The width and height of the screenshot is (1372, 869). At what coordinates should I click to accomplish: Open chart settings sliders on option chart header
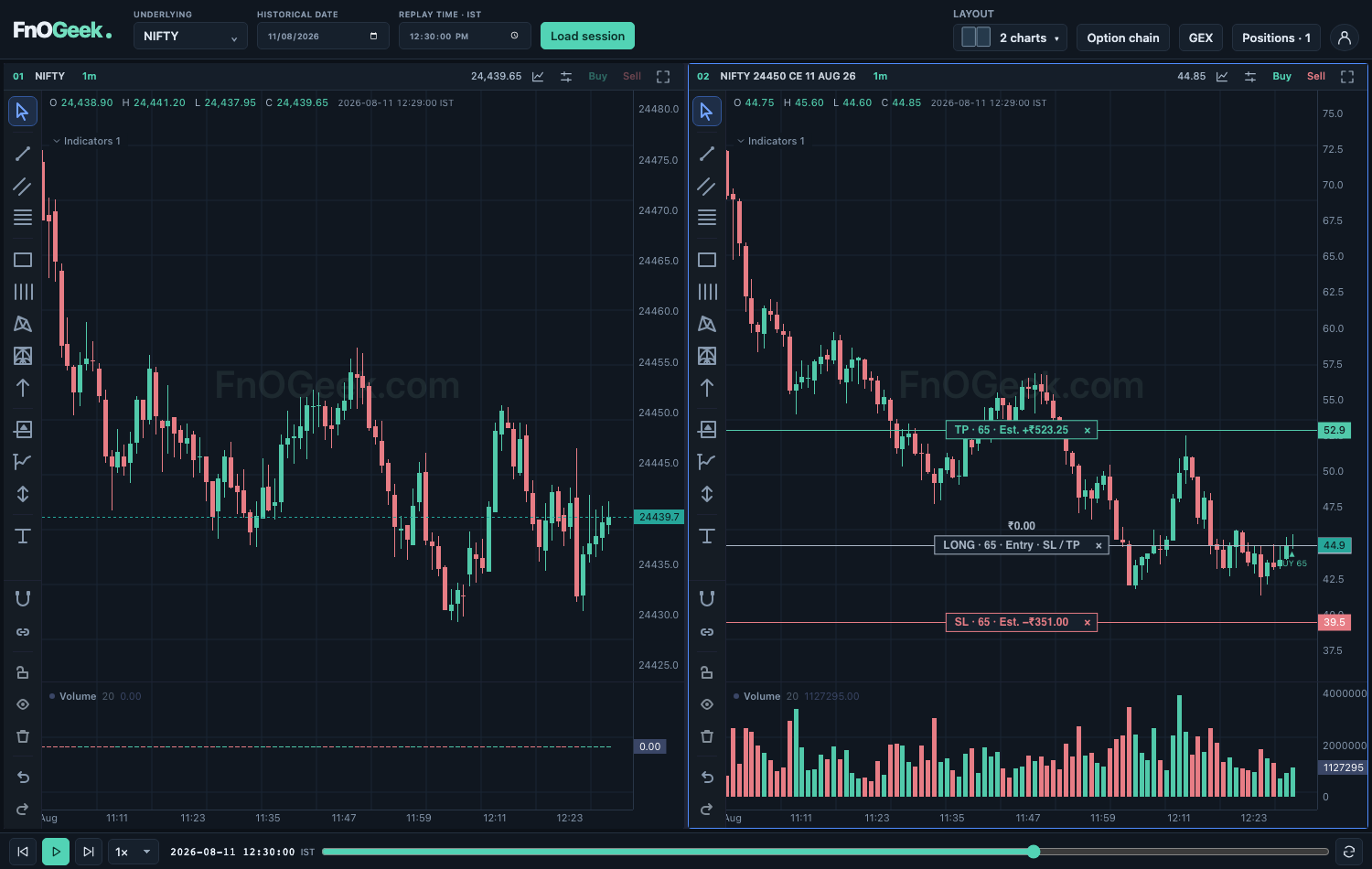pyautogui.click(x=1250, y=77)
